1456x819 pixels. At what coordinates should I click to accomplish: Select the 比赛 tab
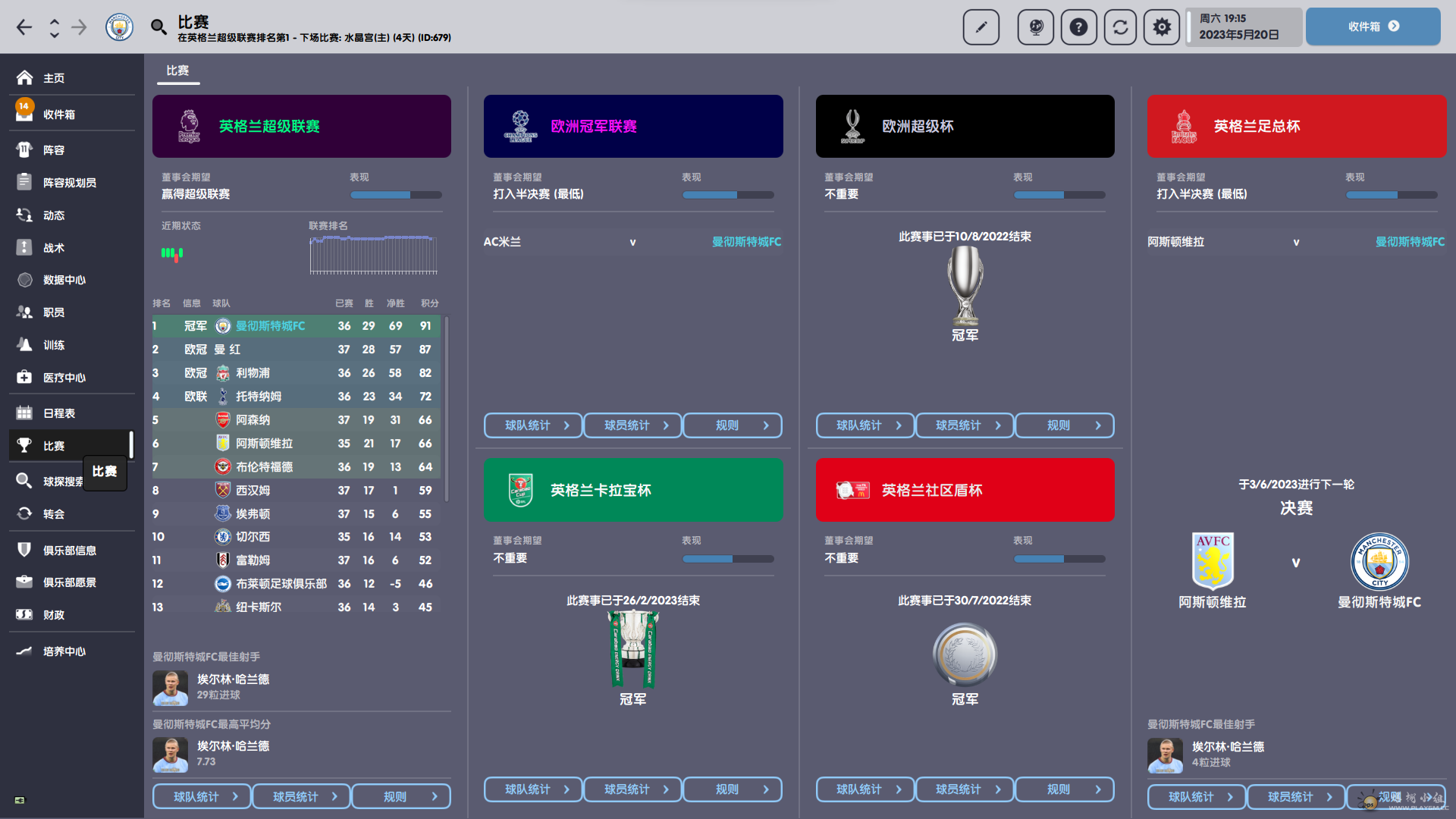177,71
